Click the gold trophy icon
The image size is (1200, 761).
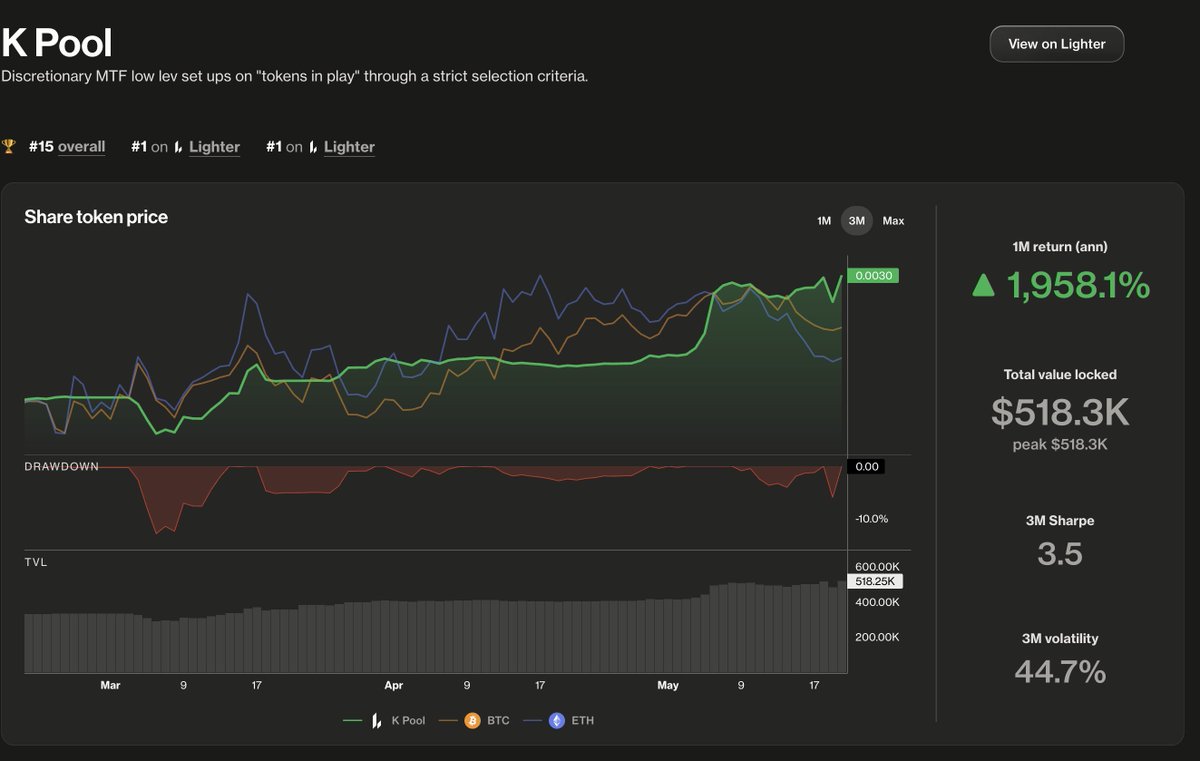point(9,147)
